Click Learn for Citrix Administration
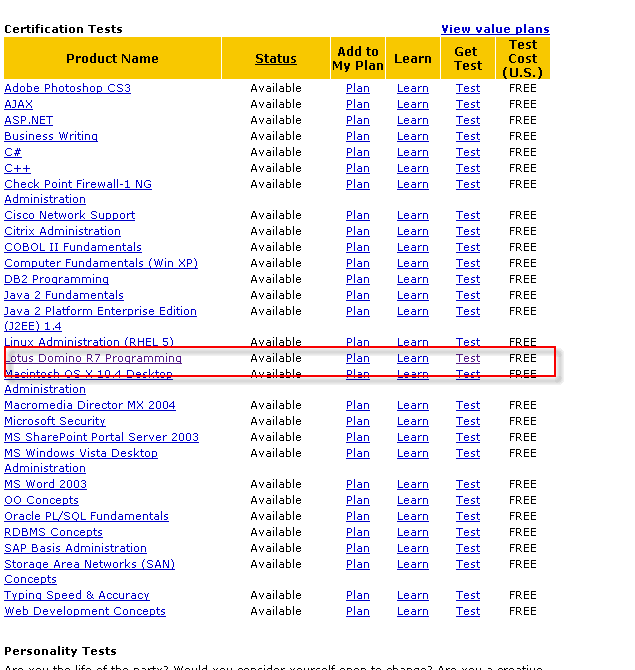Viewport: 635px width, 670px height. click(x=412, y=231)
